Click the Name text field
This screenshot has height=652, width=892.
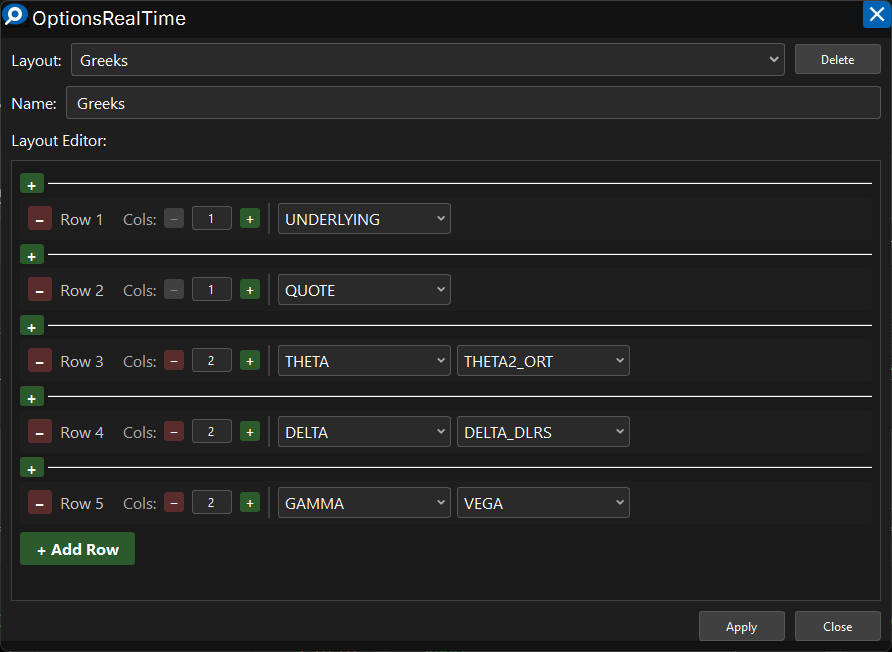tap(472, 103)
